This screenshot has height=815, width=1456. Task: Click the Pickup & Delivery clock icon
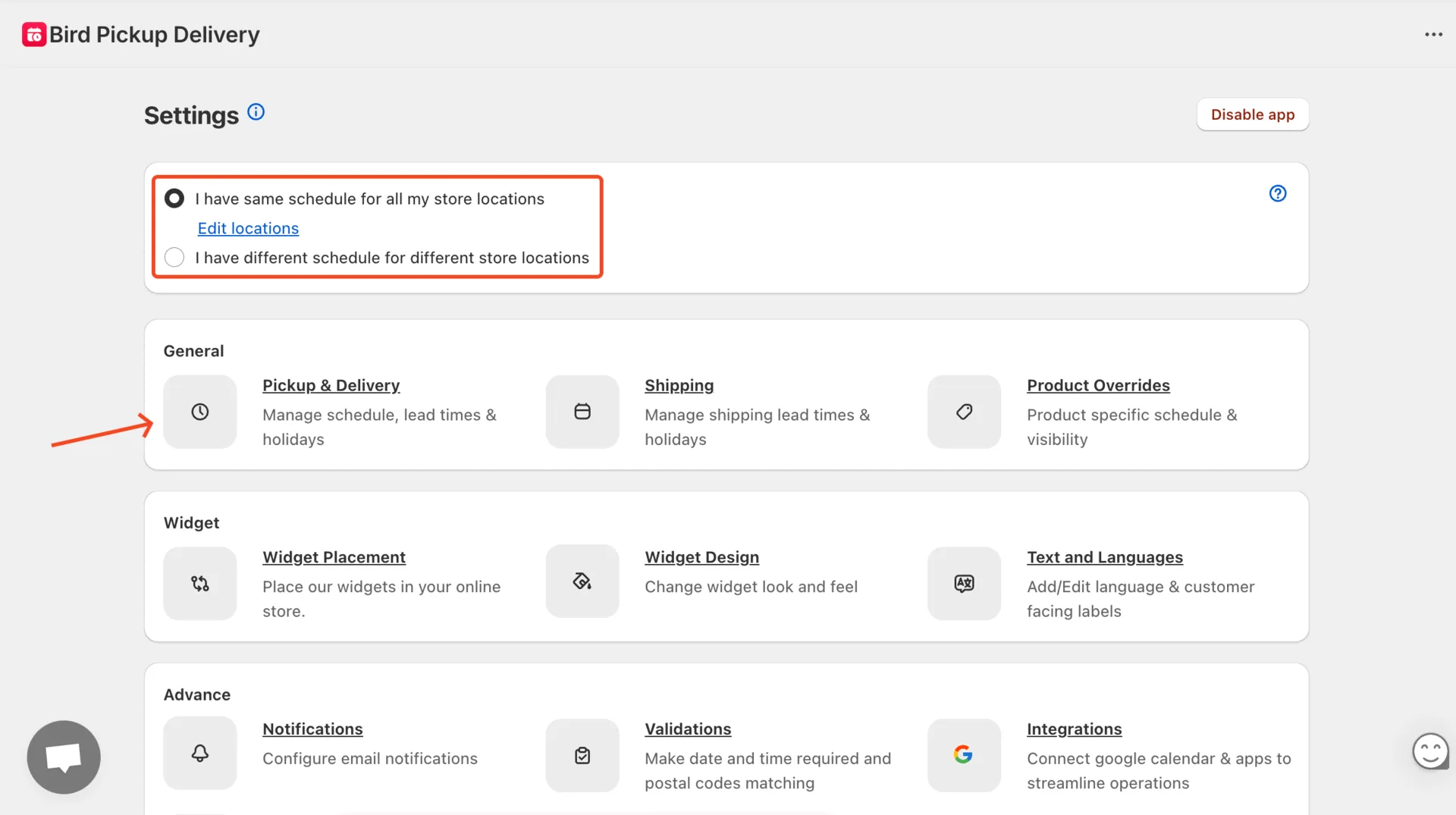coord(200,412)
